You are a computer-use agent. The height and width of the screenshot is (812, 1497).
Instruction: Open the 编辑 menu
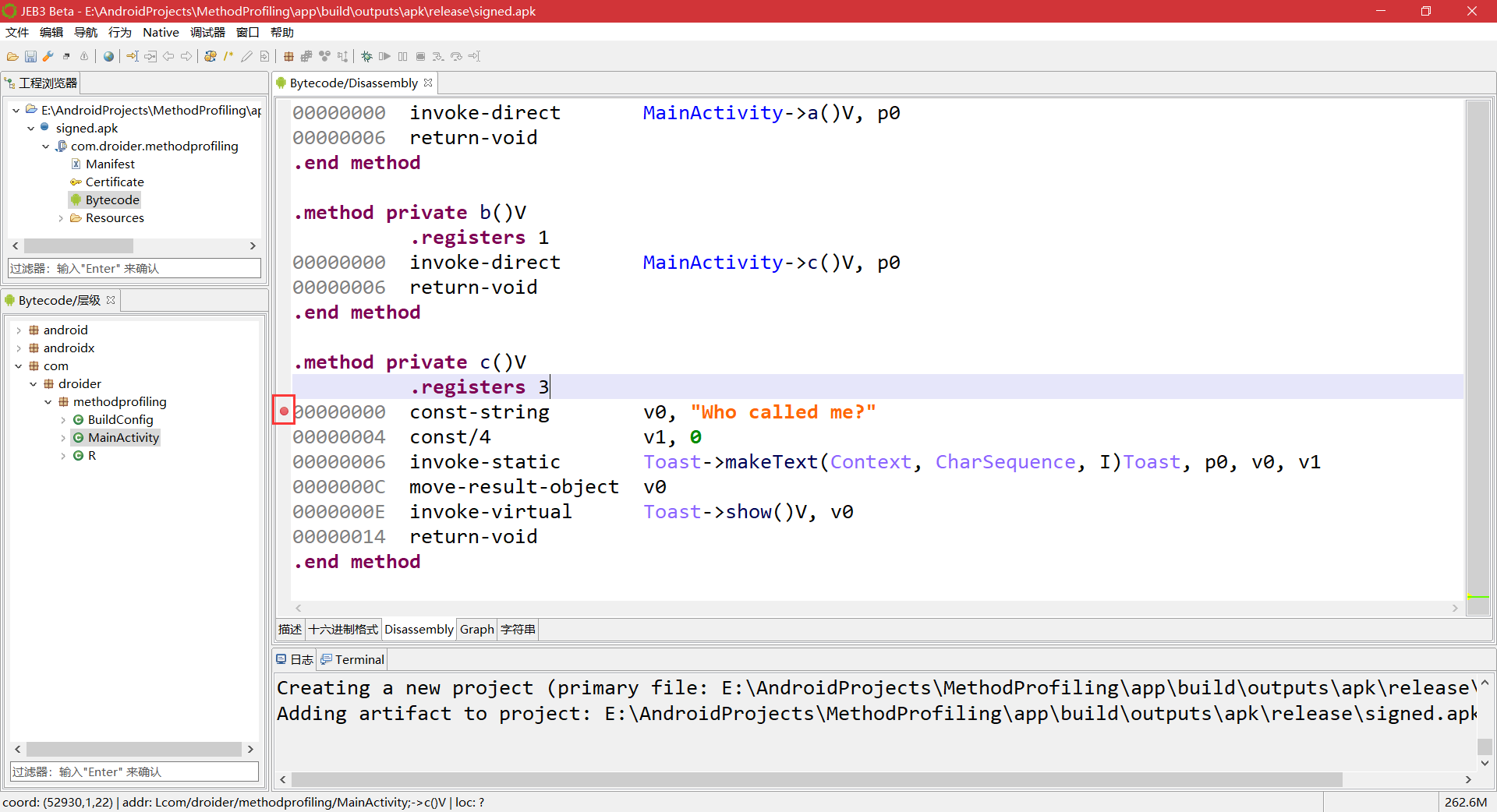(51, 32)
